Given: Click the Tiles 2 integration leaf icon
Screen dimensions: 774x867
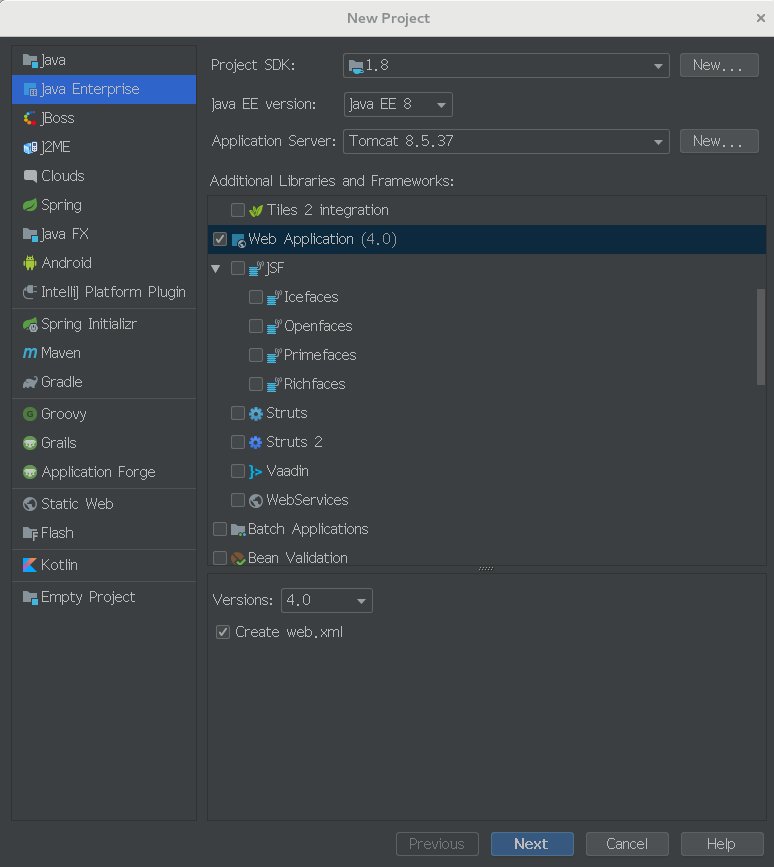Looking at the screenshot, I should point(255,211).
